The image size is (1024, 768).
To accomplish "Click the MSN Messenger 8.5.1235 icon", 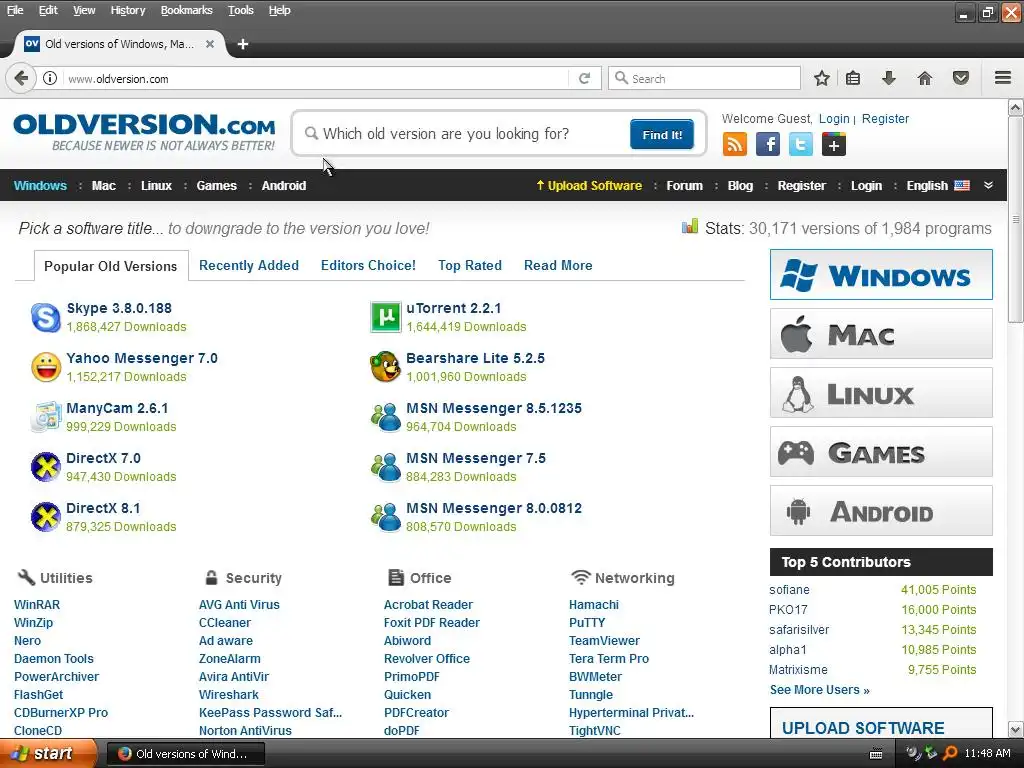I will tap(385, 417).
